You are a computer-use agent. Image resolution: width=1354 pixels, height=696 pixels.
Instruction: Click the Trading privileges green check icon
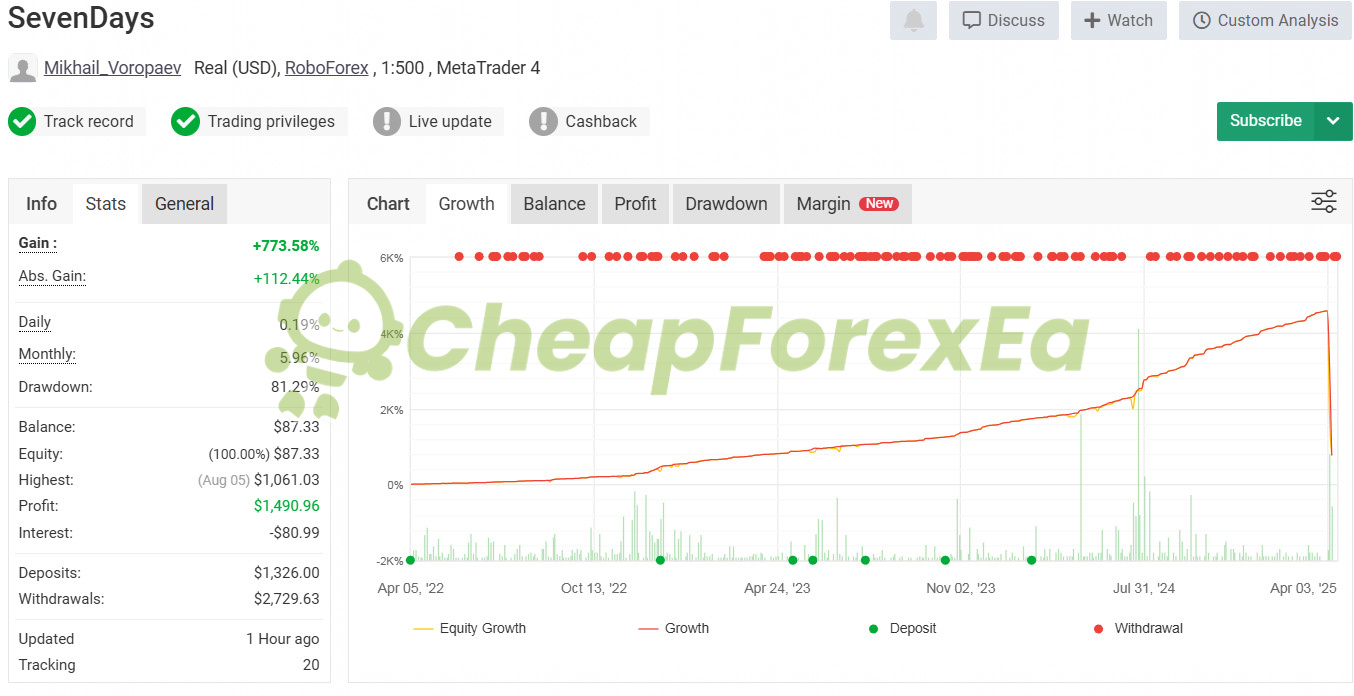[186, 122]
